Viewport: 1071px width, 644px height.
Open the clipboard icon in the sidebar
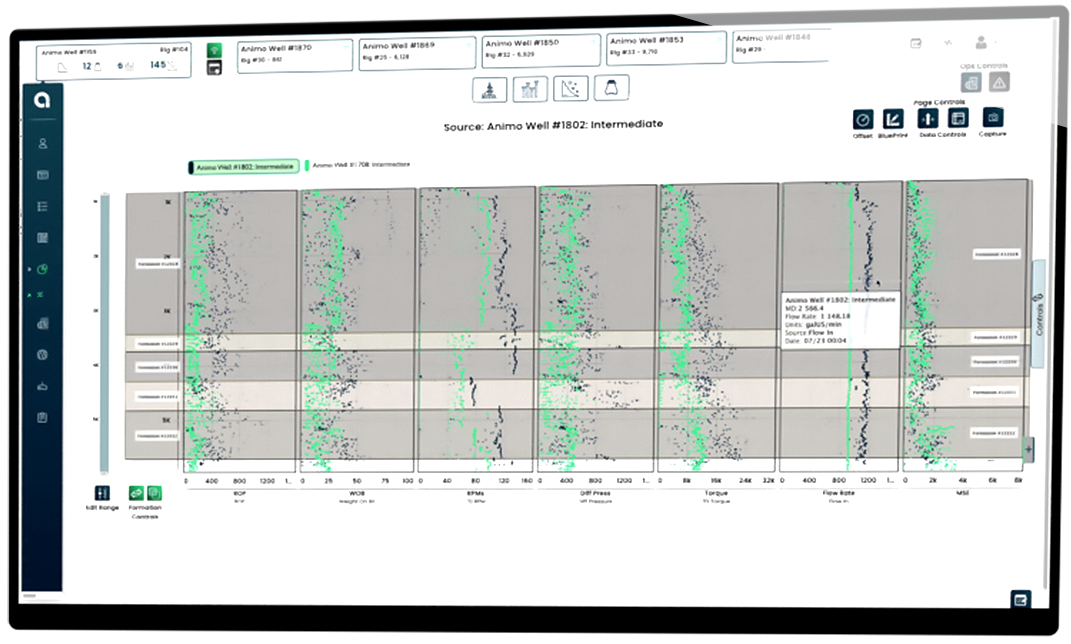43,417
